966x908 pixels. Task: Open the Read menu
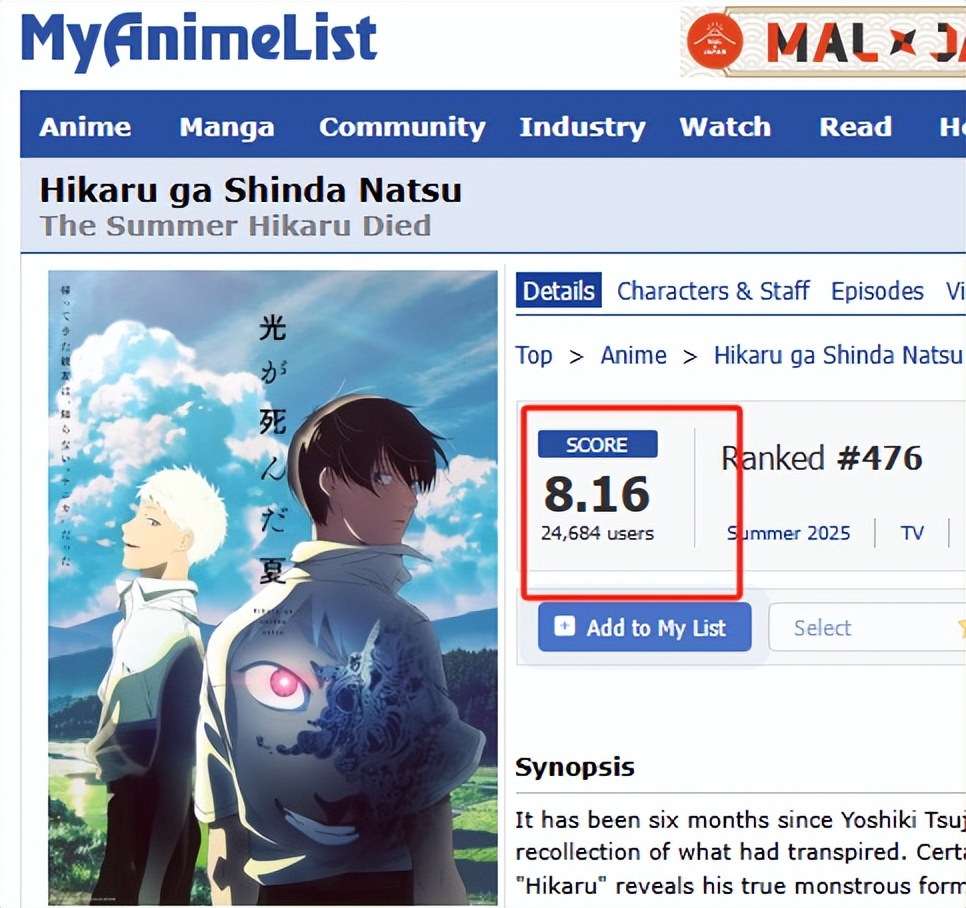pos(855,127)
